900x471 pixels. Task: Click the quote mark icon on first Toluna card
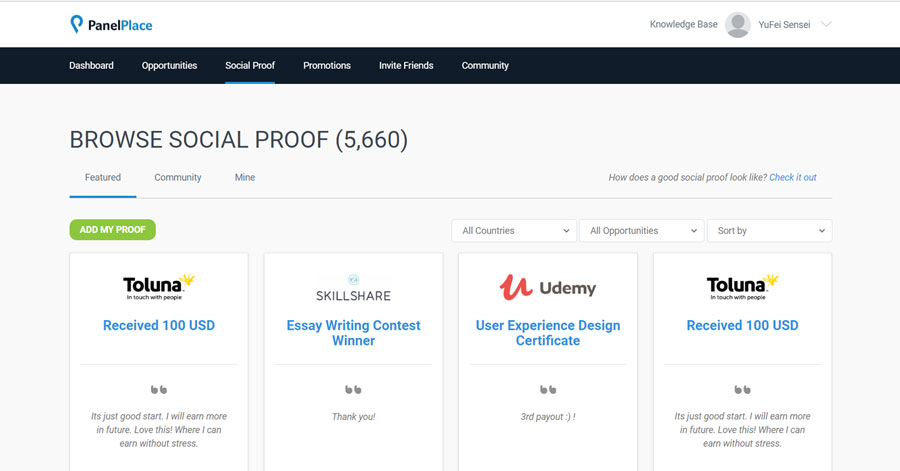[159, 390]
